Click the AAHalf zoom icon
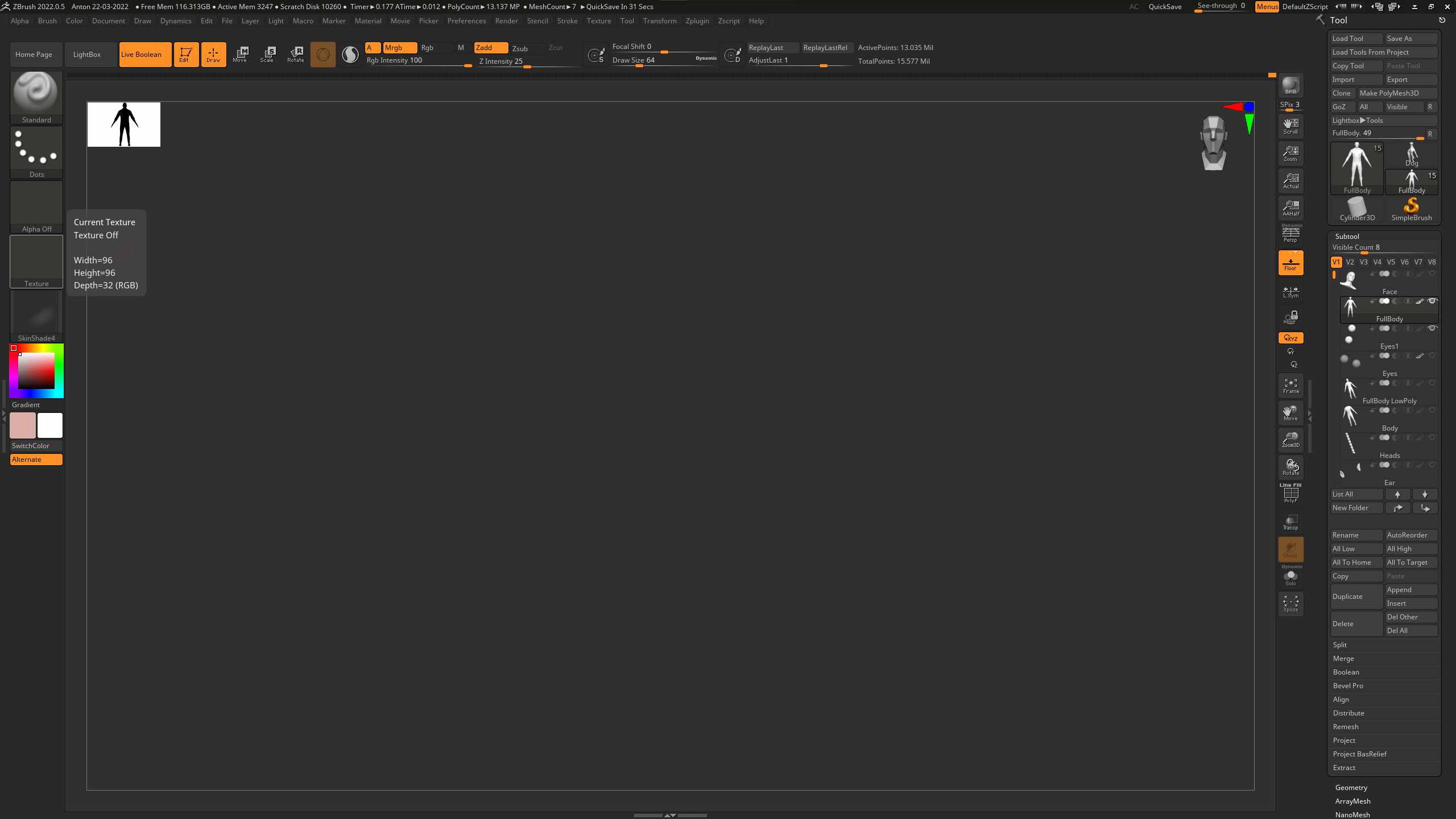Screen dimensions: 1456x819 click(1290, 208)
